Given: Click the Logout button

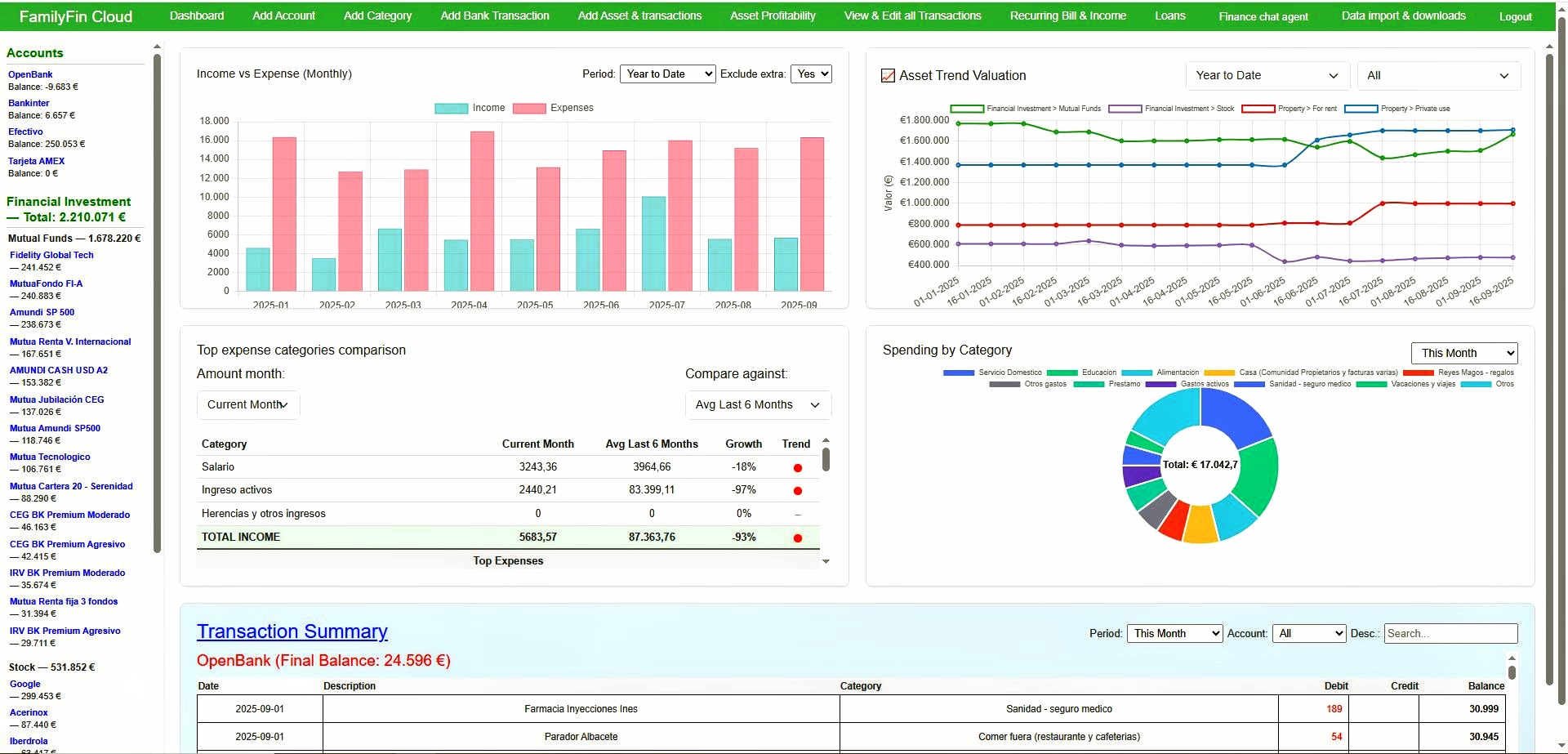Looking at the screenshot, I should 1516,16.
